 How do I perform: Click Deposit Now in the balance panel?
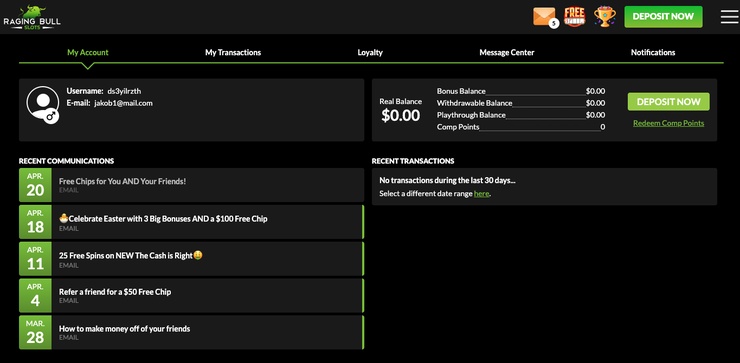[668, 101]
